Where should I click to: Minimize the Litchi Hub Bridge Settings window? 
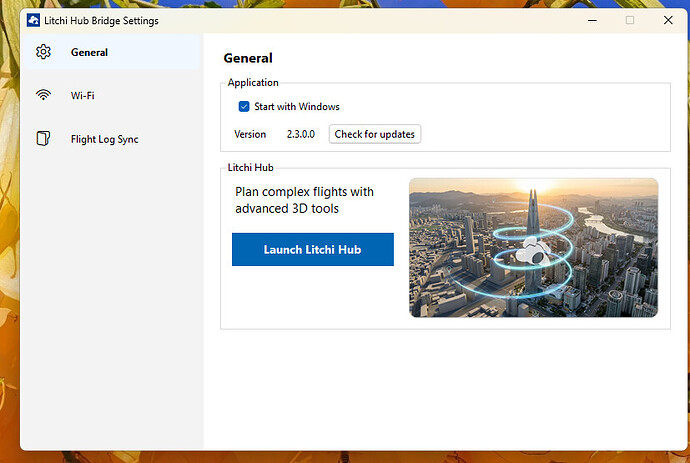point(592,20)
